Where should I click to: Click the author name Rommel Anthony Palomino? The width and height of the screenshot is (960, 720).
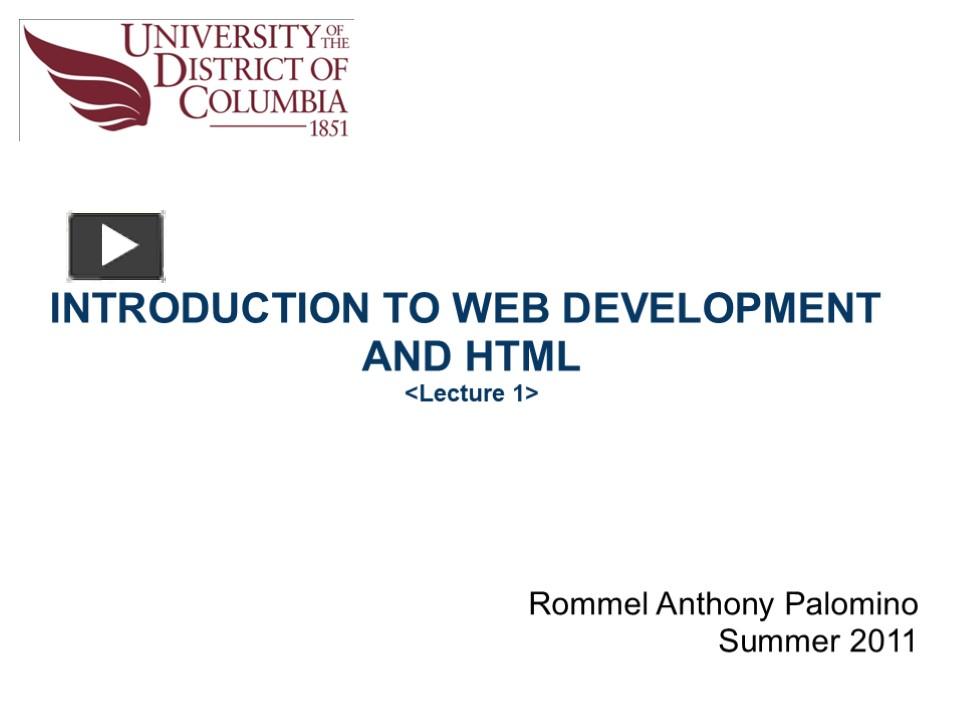tap(724, 603)
